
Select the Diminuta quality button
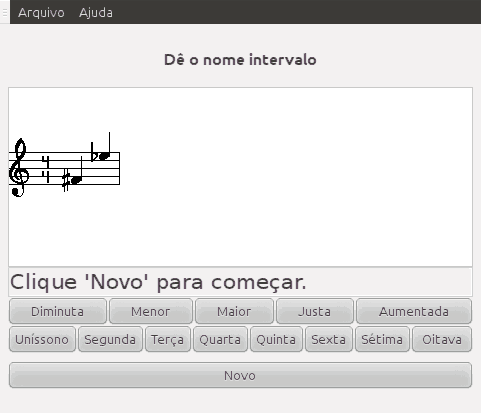tap(58, 311)
